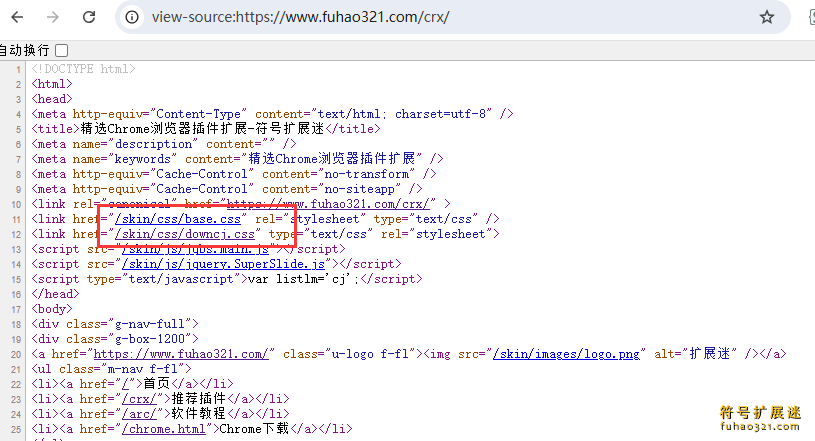
Task: Open the /skin/css/downcj.css link
Action: coord(185,234)
